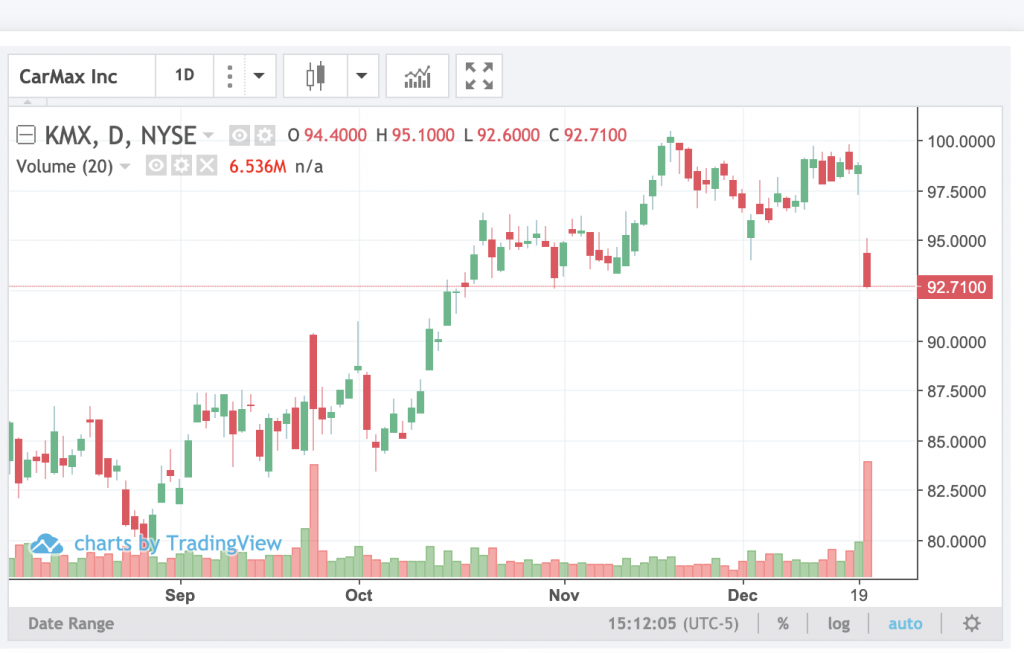Expand the chart style dropdown arrow
Screen dimensions: 1024x653
pos(360,76)
